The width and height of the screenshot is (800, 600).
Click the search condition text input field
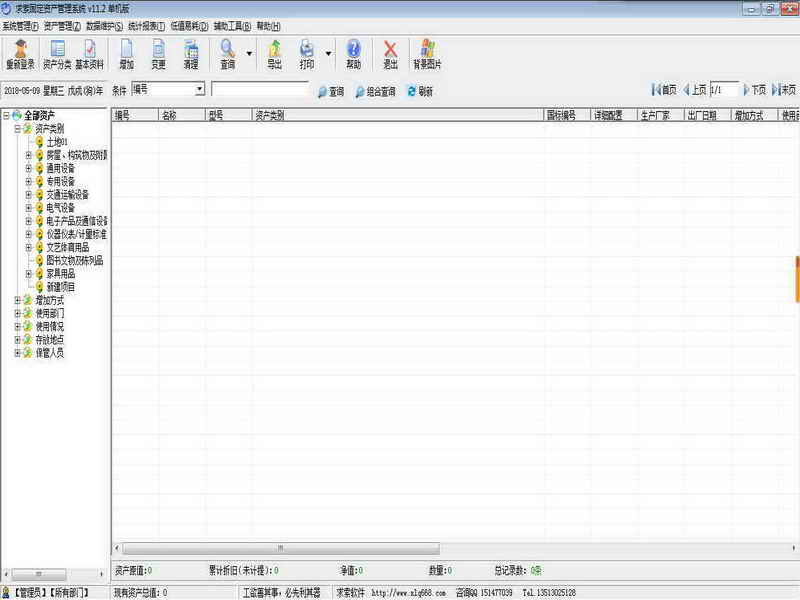coord(260,89)
